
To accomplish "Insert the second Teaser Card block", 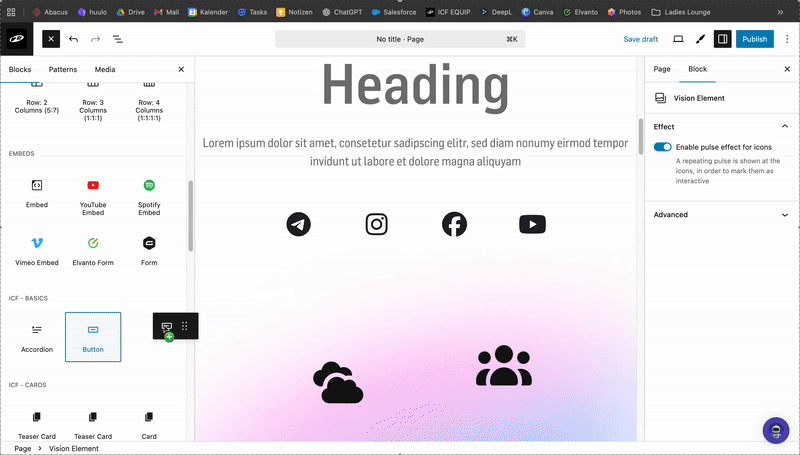I will click(93, 425).
